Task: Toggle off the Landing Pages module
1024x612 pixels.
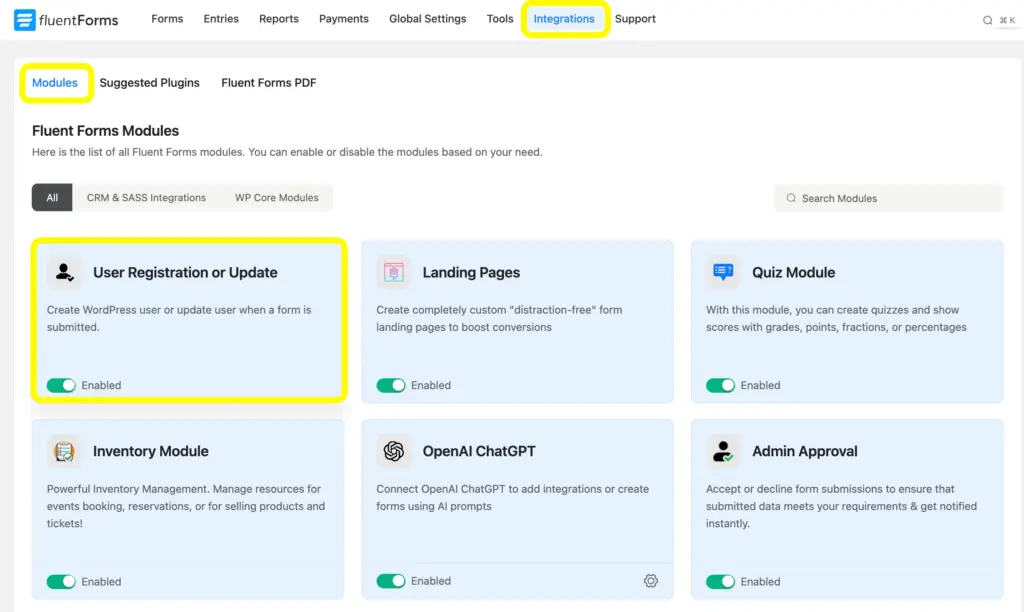Action: click(x=391, y=385)
